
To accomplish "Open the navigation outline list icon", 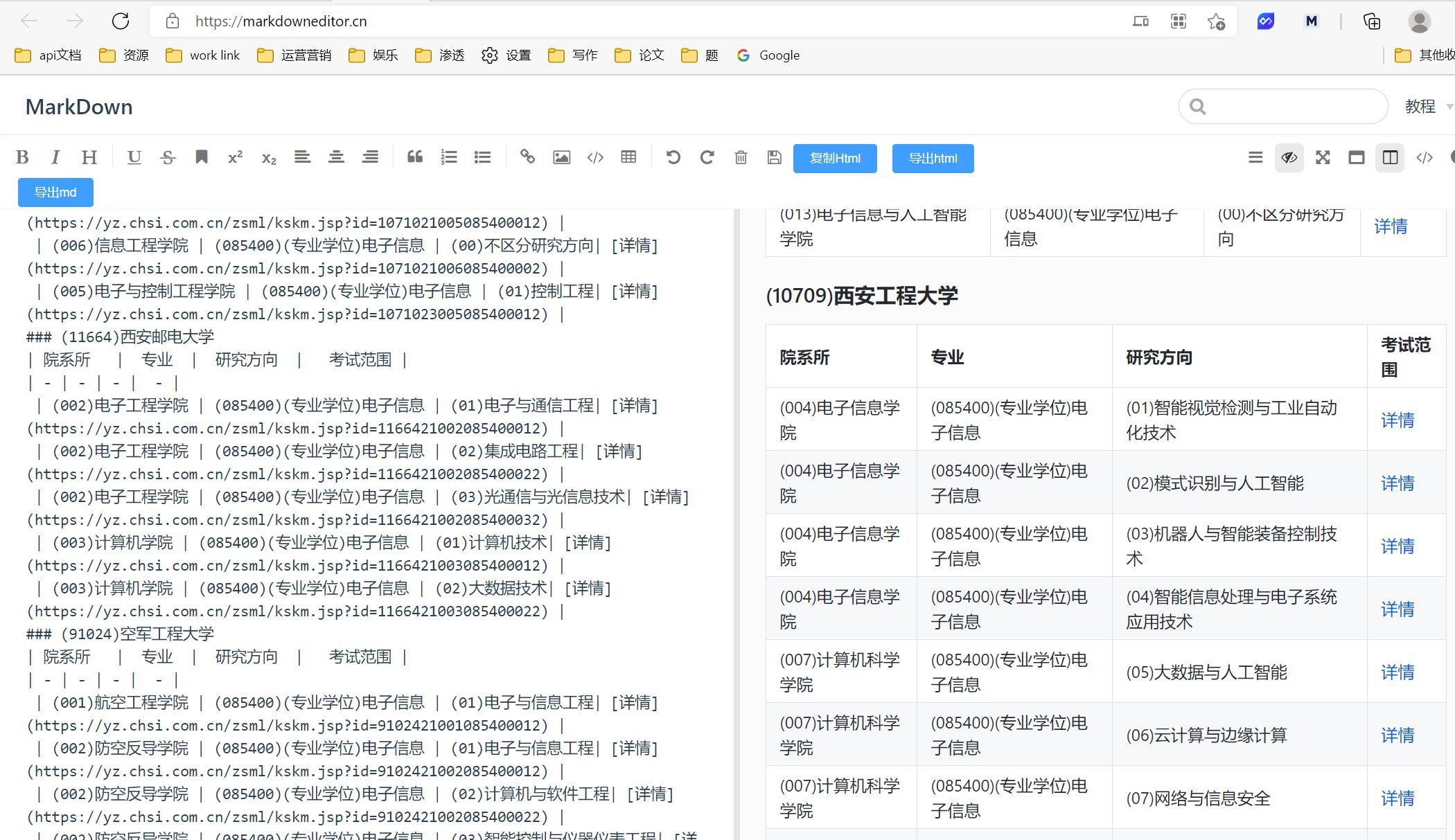I will (x=1255, y=157).
